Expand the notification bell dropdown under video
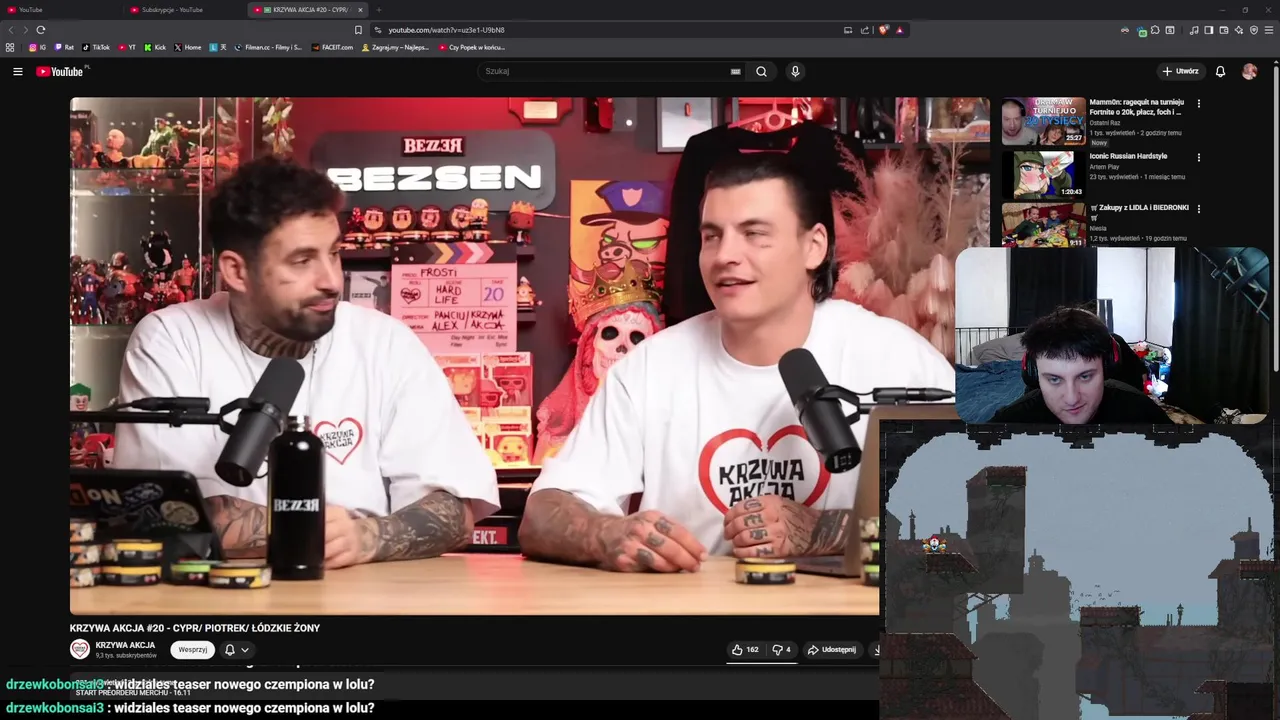Viewport: 1280px width, 720px height. pos(237,649)
